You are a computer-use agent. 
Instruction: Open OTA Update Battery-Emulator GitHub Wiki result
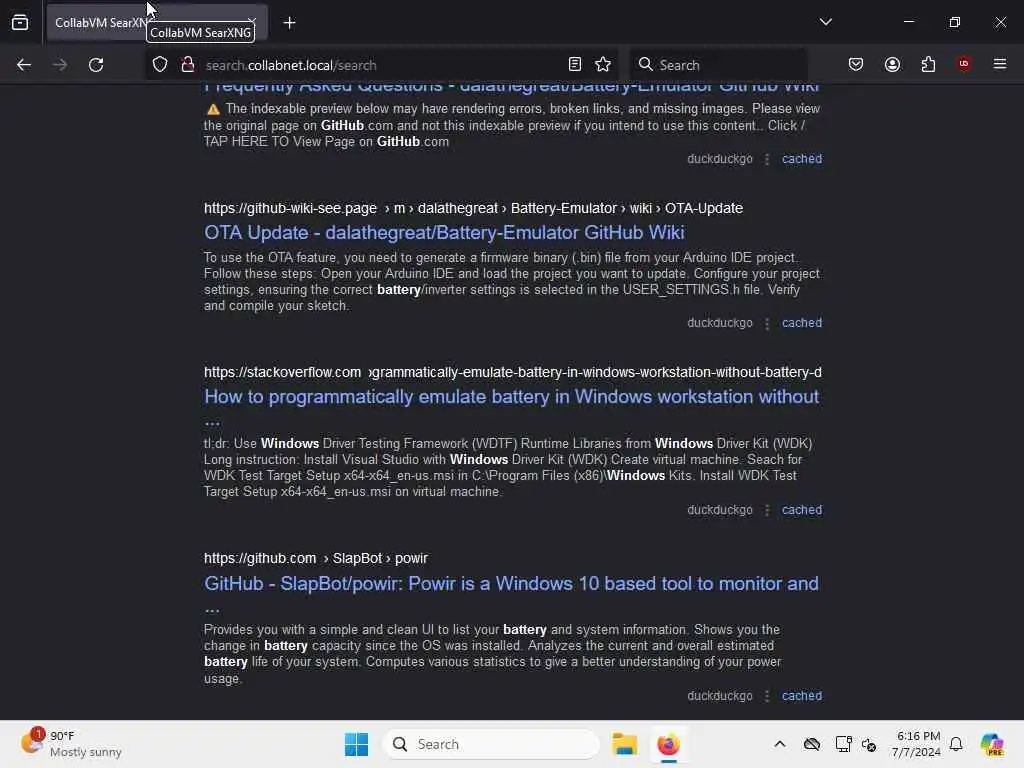(444, 232)
